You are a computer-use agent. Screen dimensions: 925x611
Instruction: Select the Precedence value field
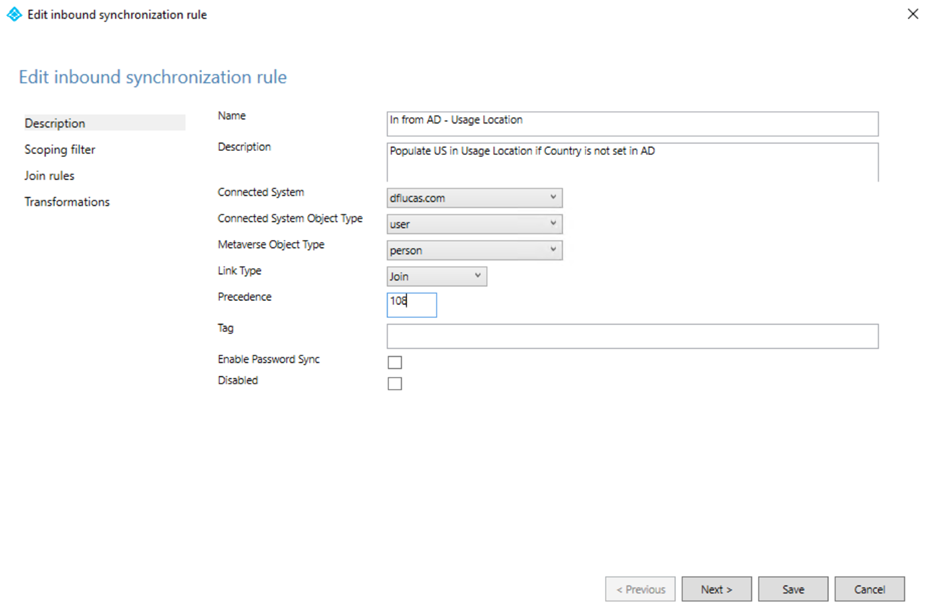(x=410, y=304)
